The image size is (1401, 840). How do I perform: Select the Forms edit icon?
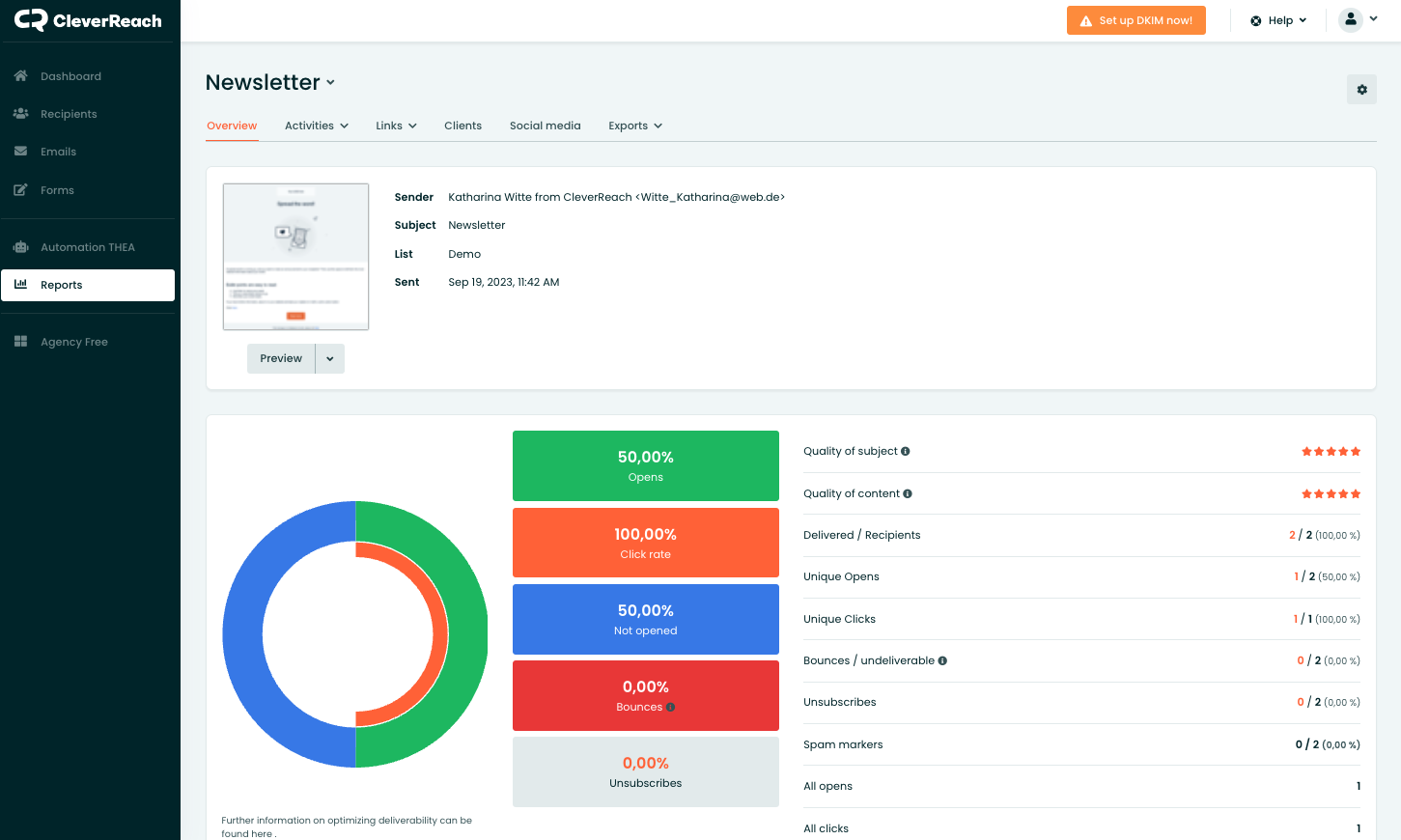[20, 190]
